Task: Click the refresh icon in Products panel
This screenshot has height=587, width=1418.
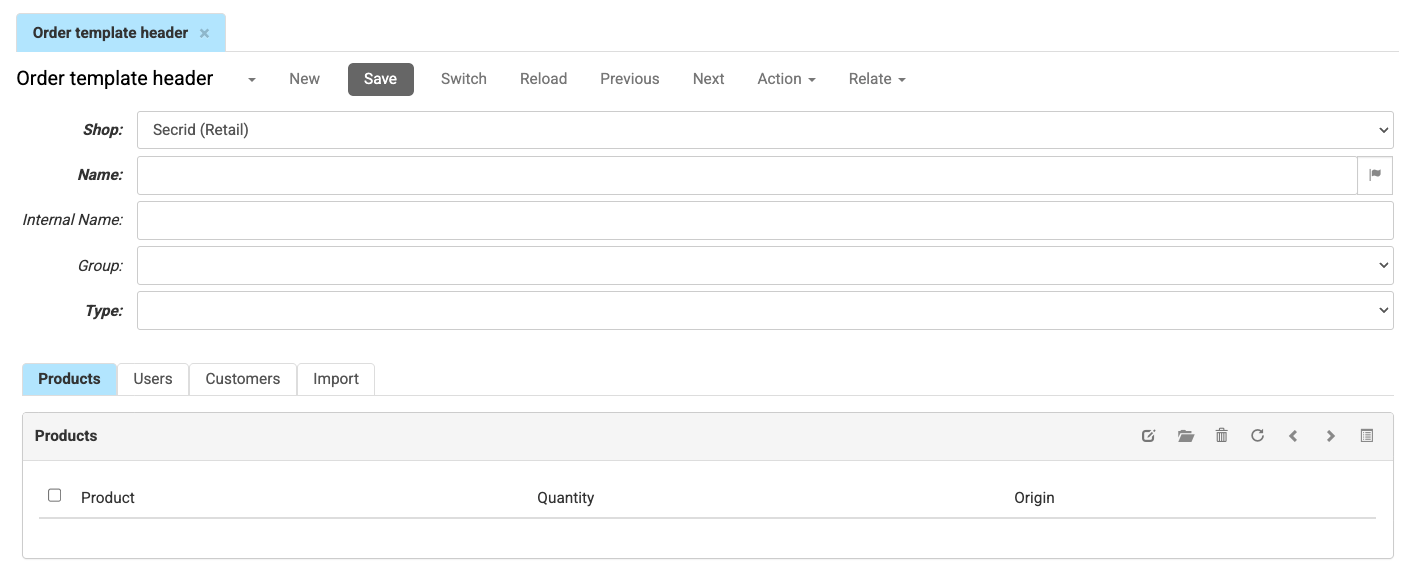Action: [x=1257, y=436]
